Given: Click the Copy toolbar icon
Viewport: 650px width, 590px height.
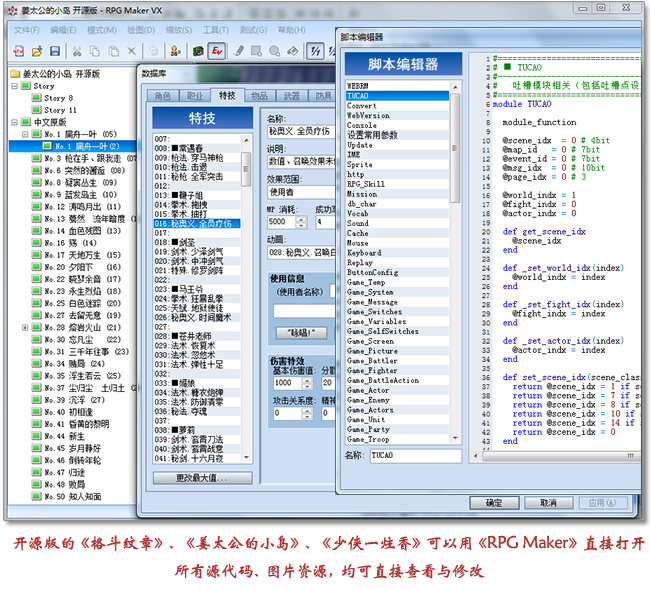Looking at the screenshot, I should (95, 51).
